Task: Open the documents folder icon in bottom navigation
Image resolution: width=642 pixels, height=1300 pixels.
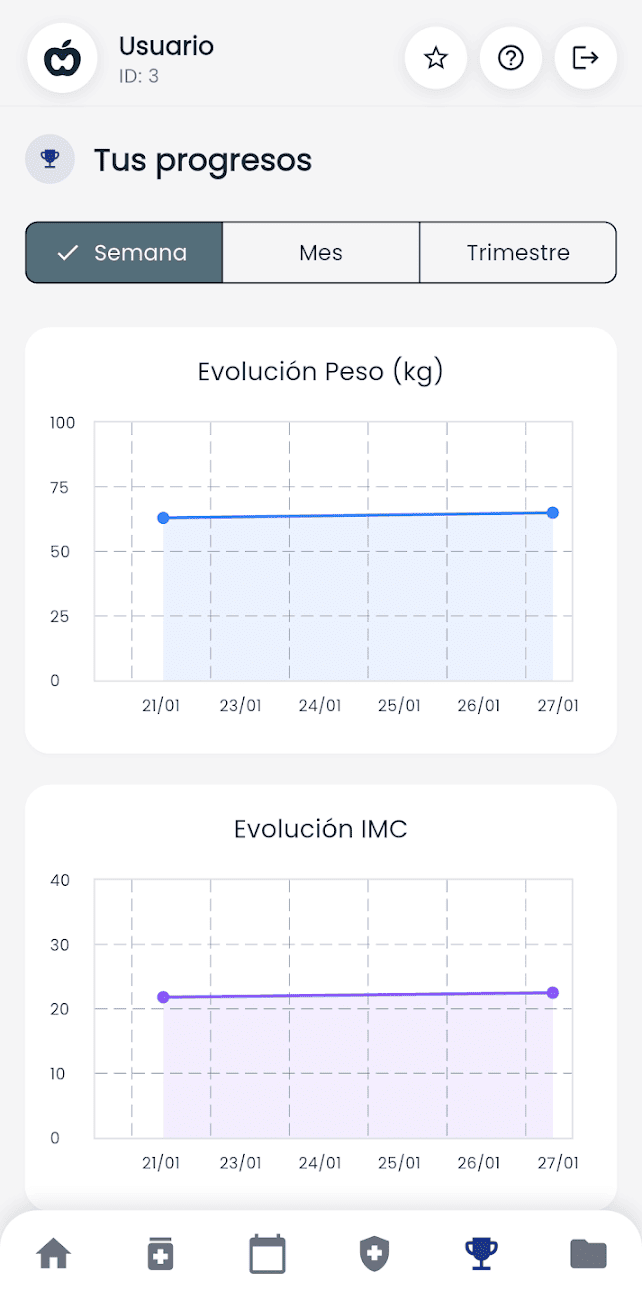Action: tap(587, 1253)
